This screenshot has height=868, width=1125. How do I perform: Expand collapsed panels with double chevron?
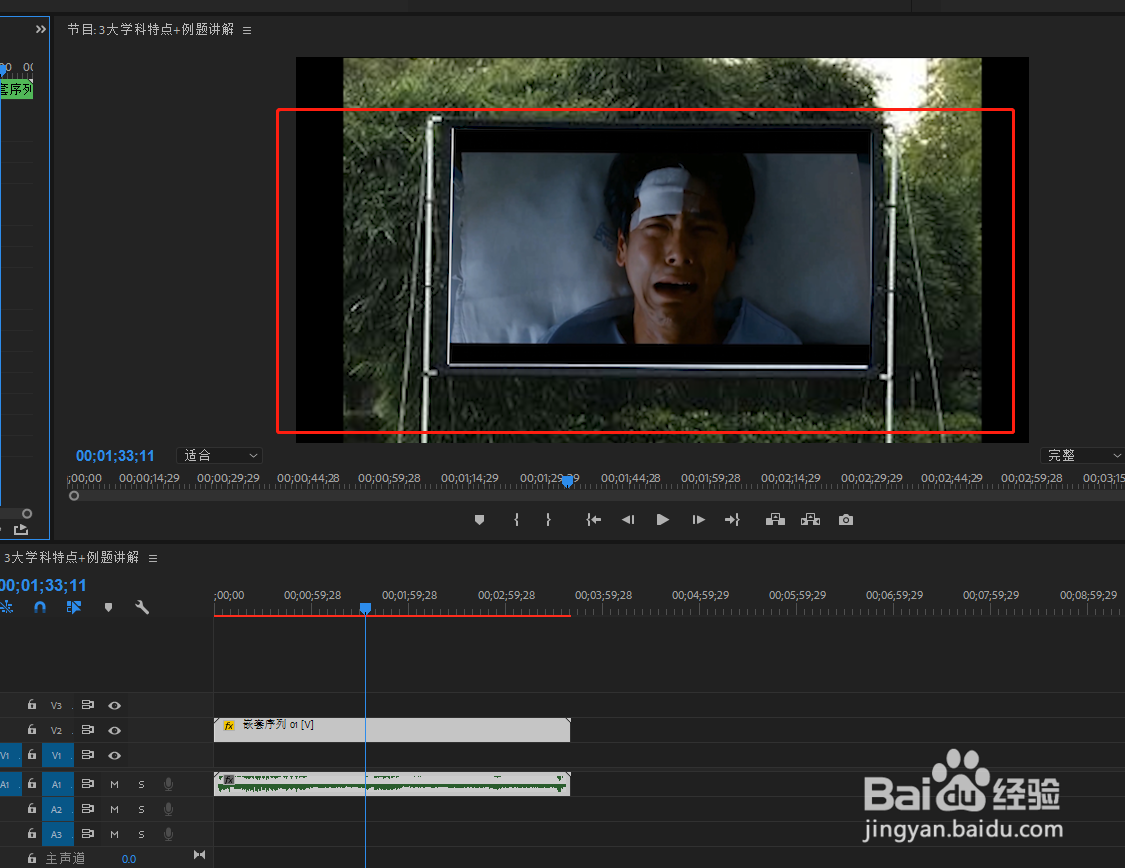[x=41, y=29]
